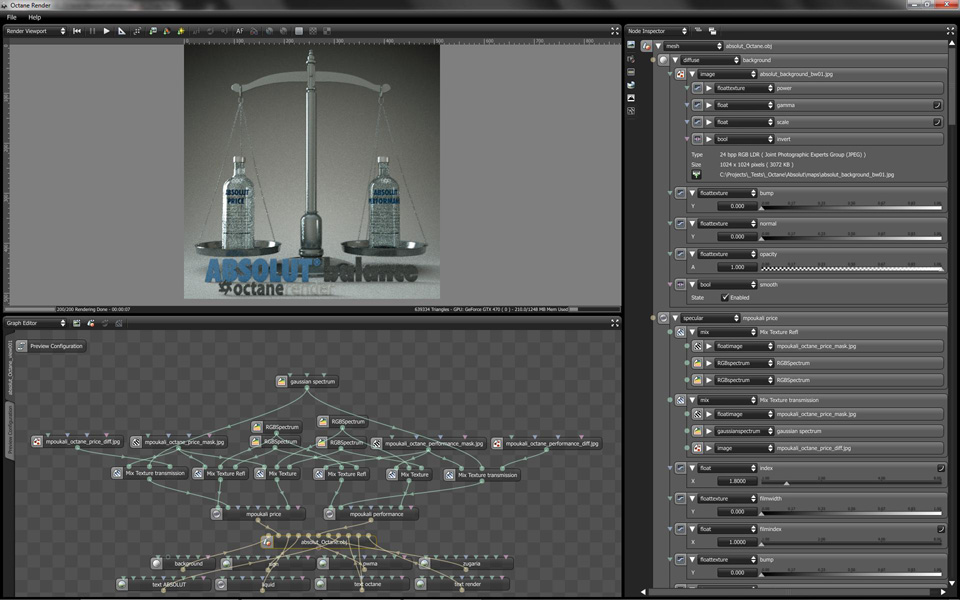This screenshot has height=600, width=960.
Task: Click the green image icon in Graph Editor toolbar
Action: (77, 323)
